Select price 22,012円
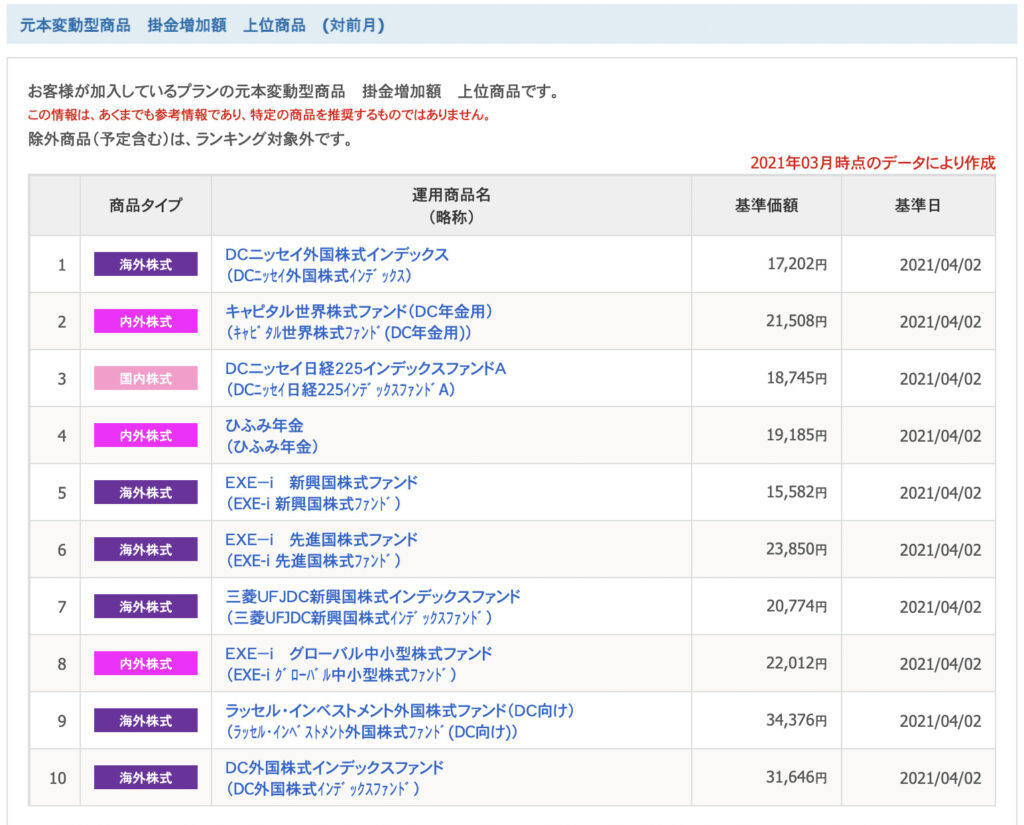Screen dimensions: 1024x825 pyautogui.click(x=796, y=663)
